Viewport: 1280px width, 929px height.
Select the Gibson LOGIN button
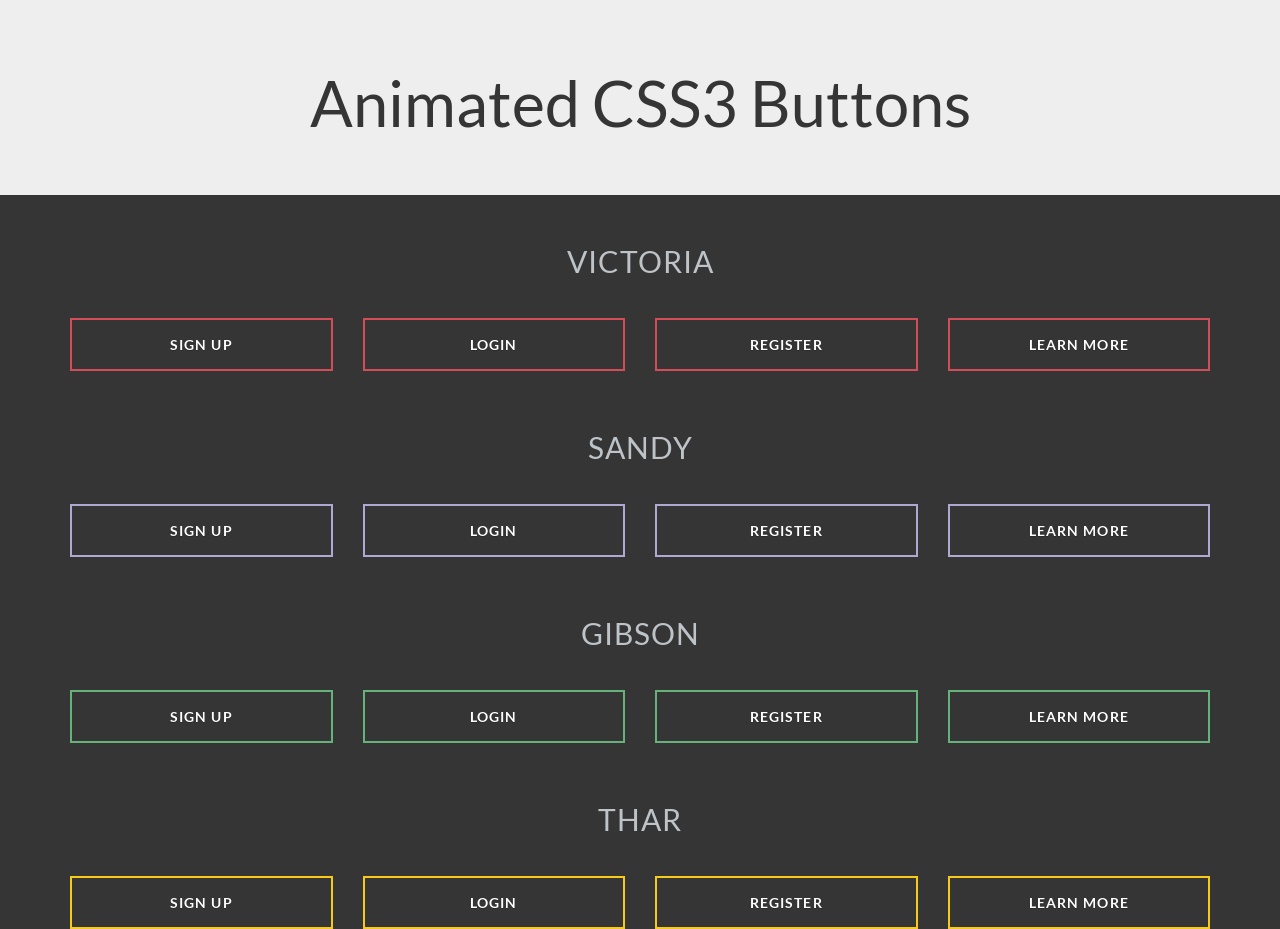pyautogui.click(x=494, y=716)
